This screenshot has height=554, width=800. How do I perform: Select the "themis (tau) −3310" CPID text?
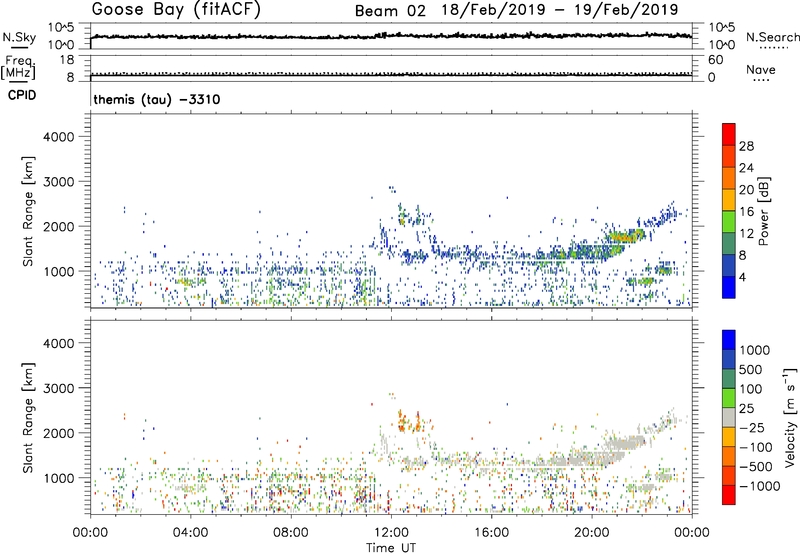click(157, 99)
